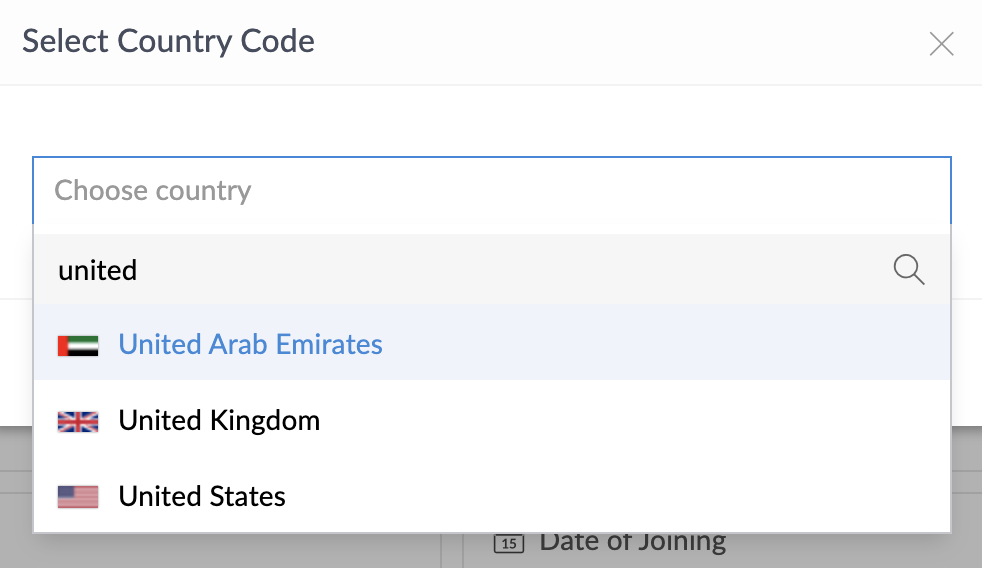Viewport: 982px width, 568px height.
Task: Click the calendar icon beside Date of Joining
Action: coord(509,543)
